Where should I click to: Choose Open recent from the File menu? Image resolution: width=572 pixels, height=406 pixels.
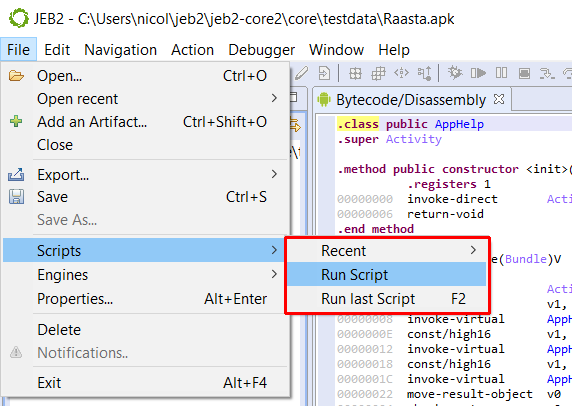(x=146, y=98)
